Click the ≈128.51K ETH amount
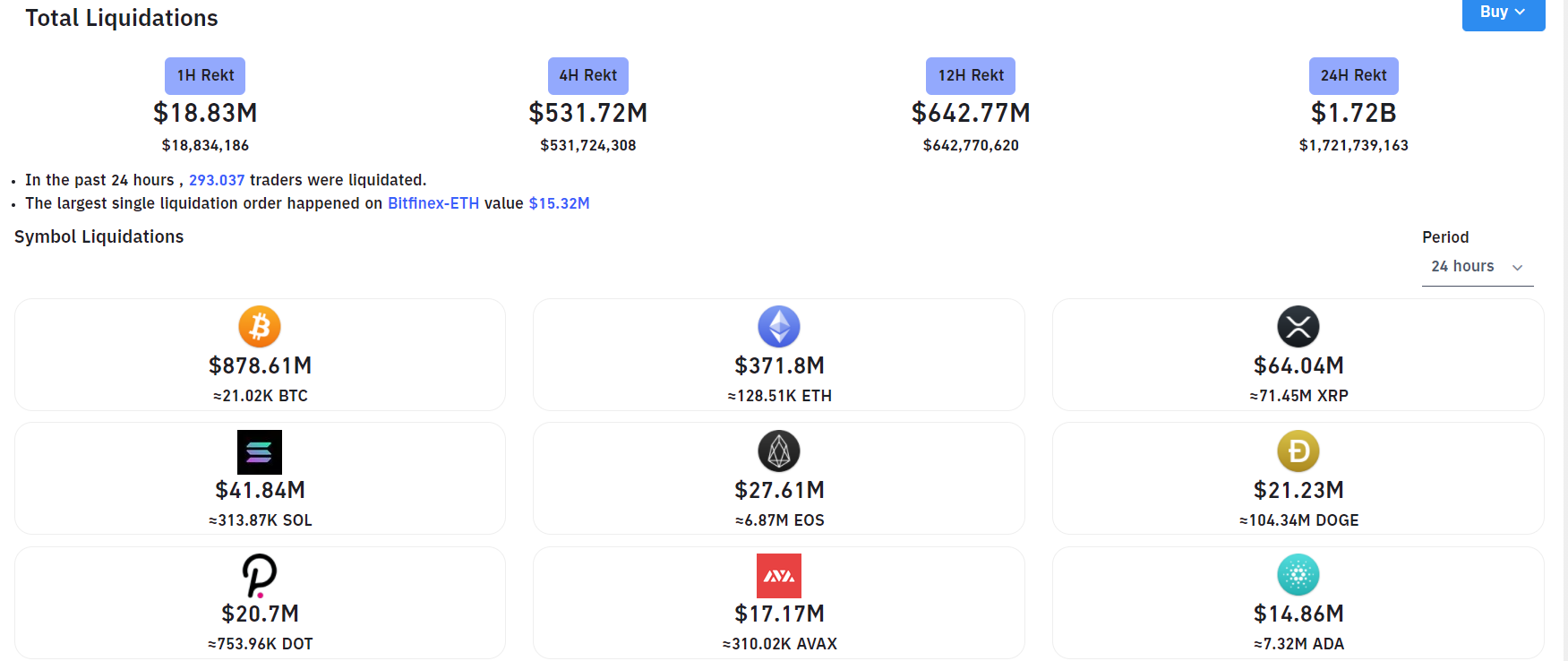1568x661 pixels. pyautogui.click(x=779, y=396)
